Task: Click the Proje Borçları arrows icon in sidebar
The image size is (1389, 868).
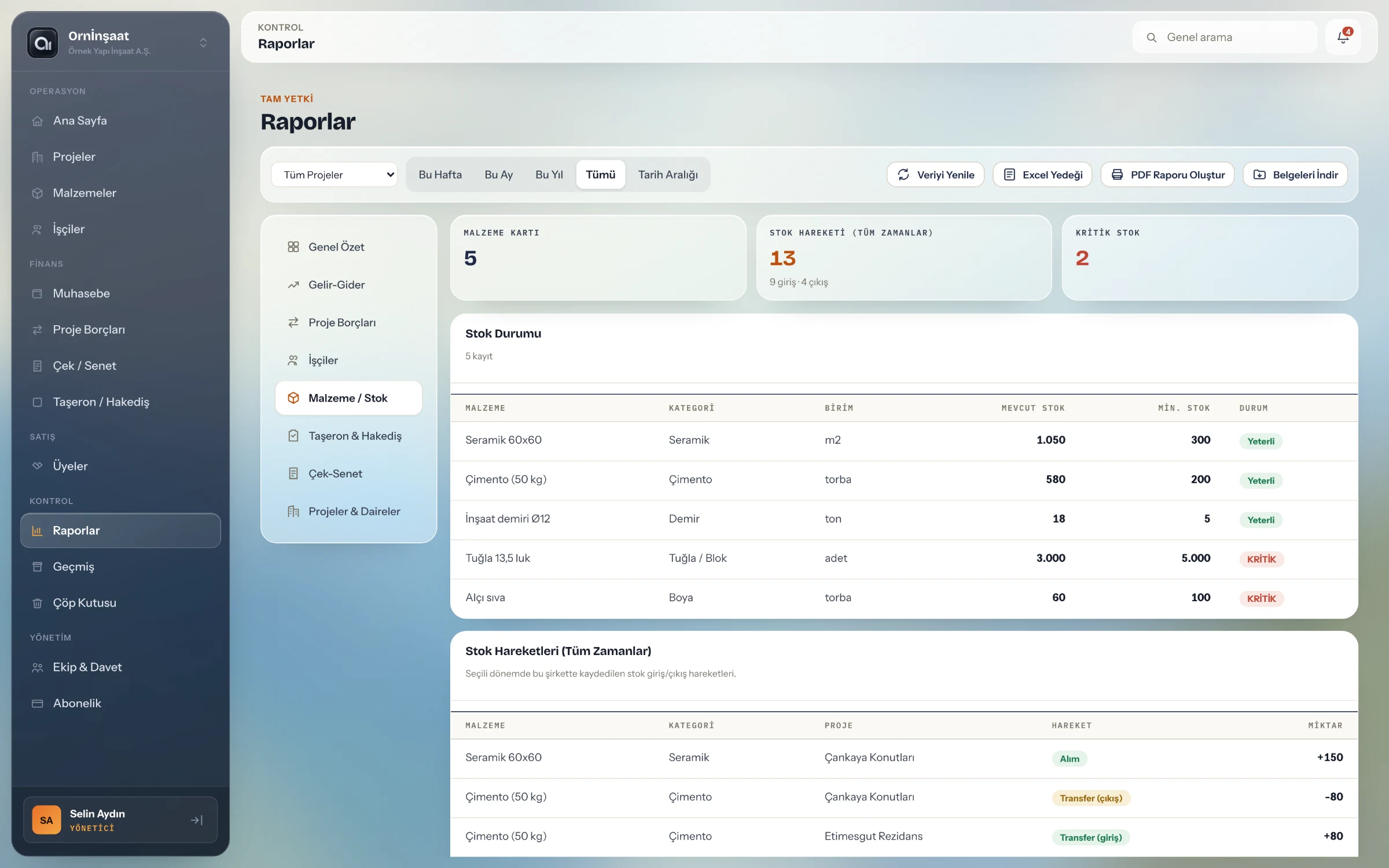Action: 38,330
